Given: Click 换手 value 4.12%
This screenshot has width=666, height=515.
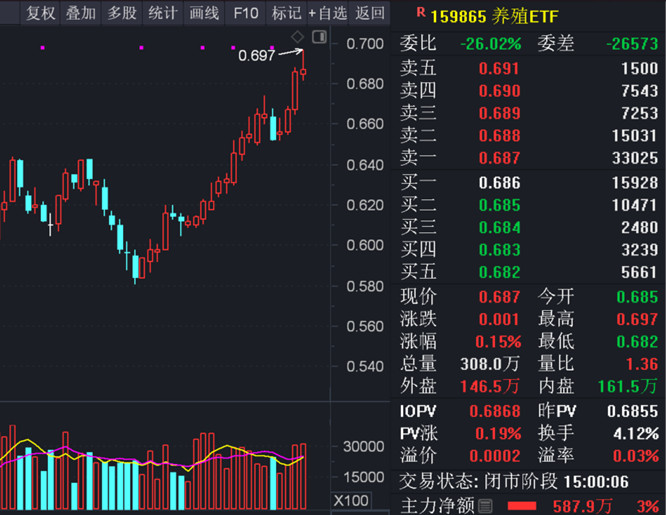Looking at the screenshot, I should click(636, 433).
